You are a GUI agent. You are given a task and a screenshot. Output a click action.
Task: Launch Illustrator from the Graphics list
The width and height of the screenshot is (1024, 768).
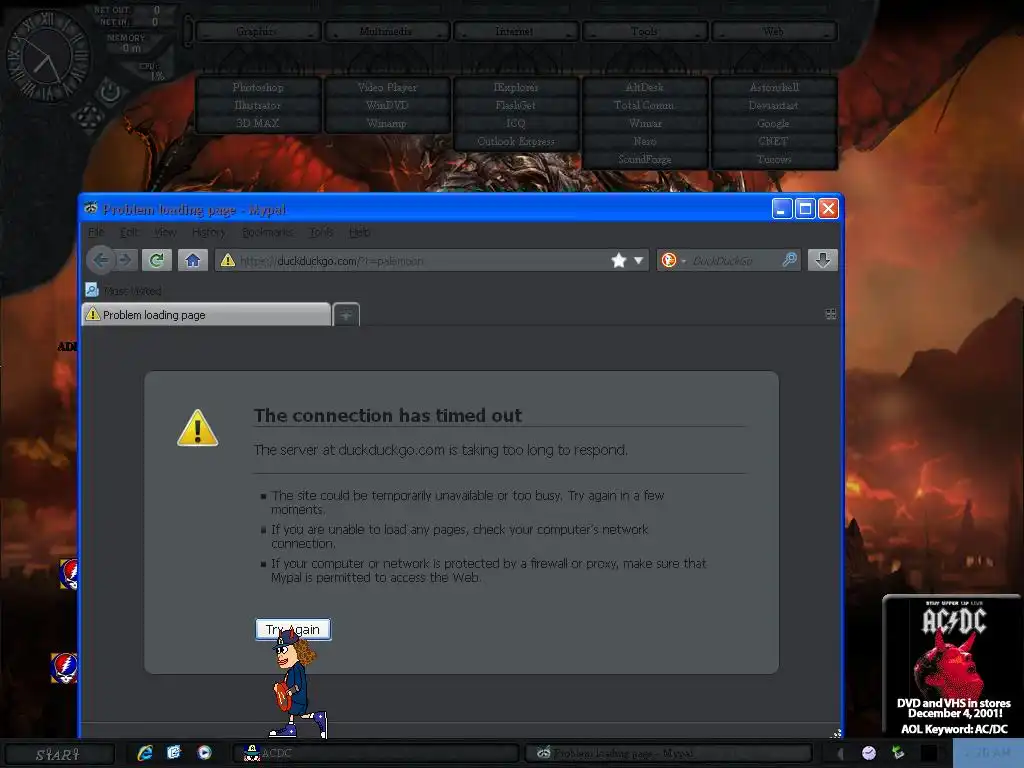pos(257,105)
